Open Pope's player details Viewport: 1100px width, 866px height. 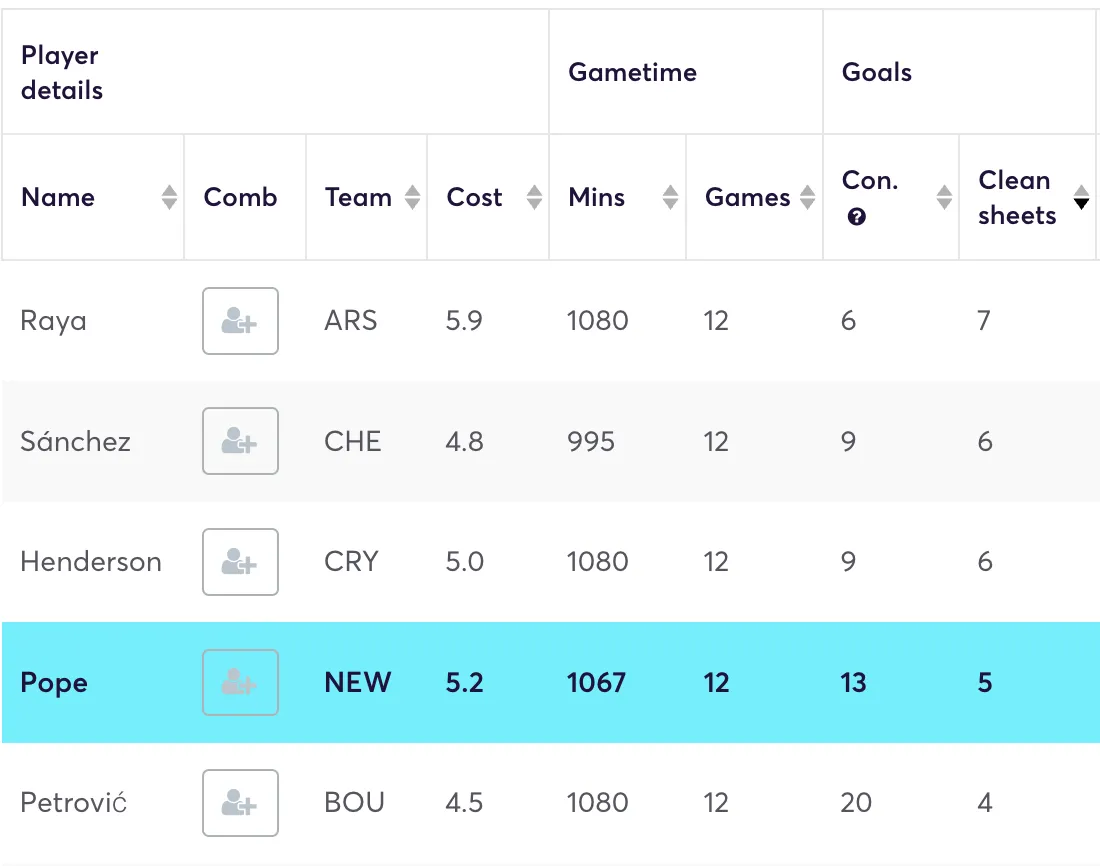53,683
